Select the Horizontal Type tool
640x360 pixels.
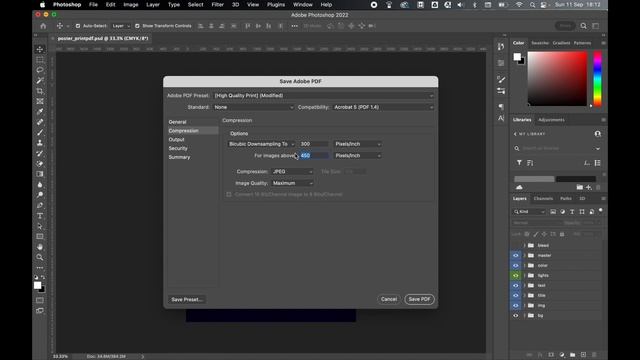click(x=40, y=216)
